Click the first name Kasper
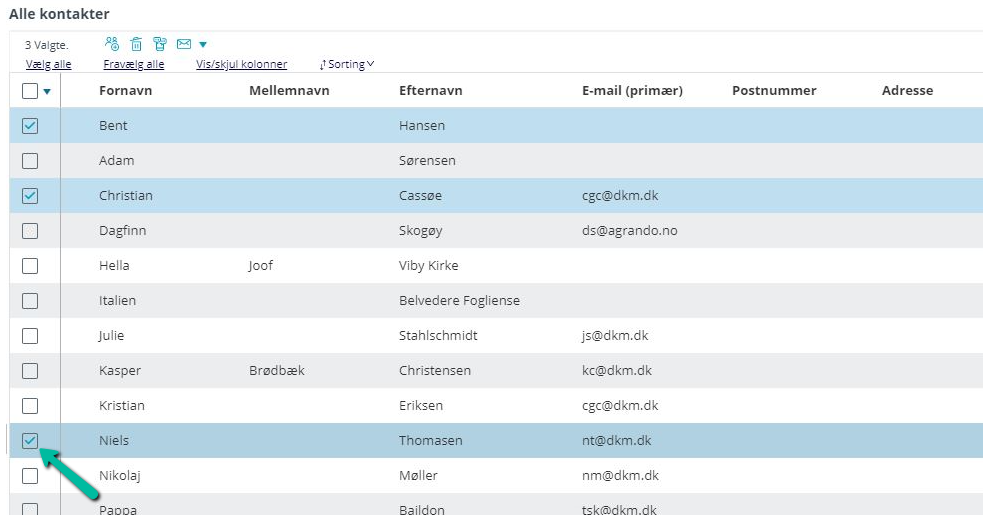Screen dimensions: 983x515 click(120, 371)
